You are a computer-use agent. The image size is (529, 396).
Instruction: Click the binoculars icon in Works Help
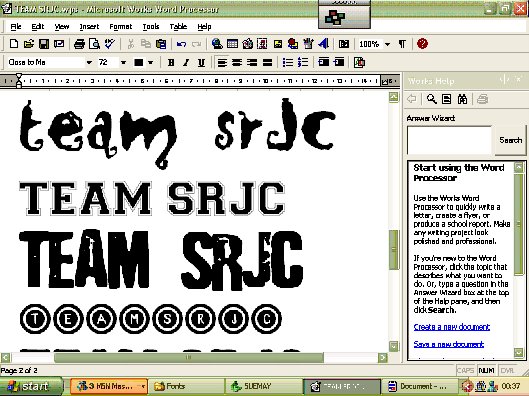click(x=462, y=99)
